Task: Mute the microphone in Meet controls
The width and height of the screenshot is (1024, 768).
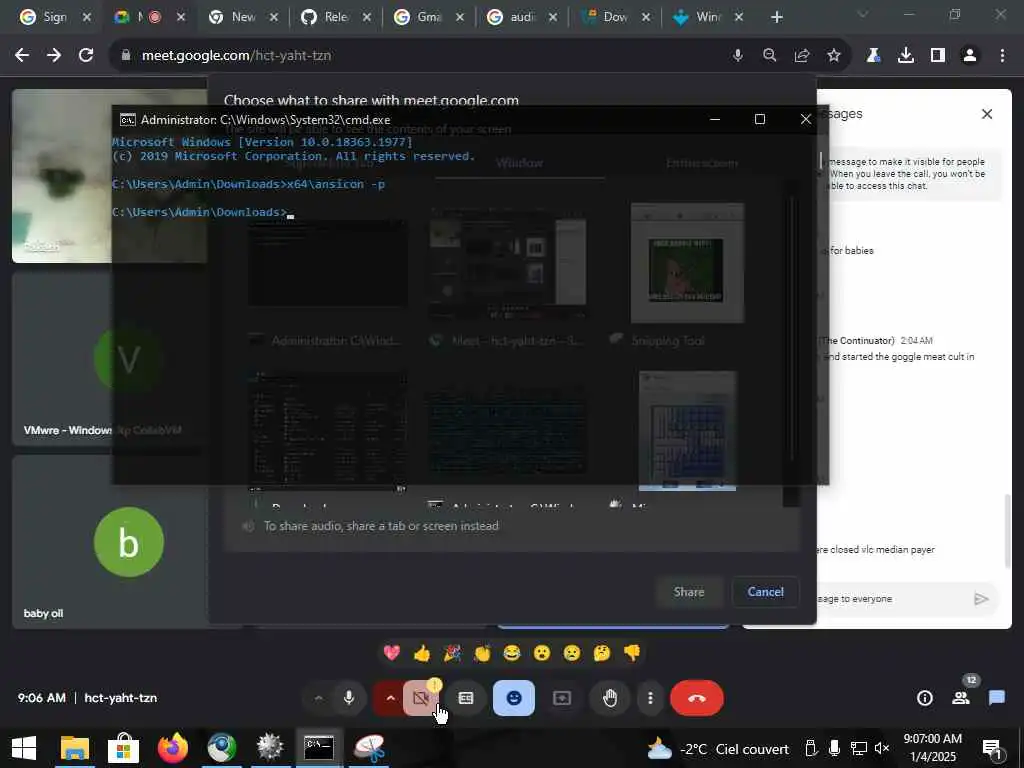Action: click(349, 698)
